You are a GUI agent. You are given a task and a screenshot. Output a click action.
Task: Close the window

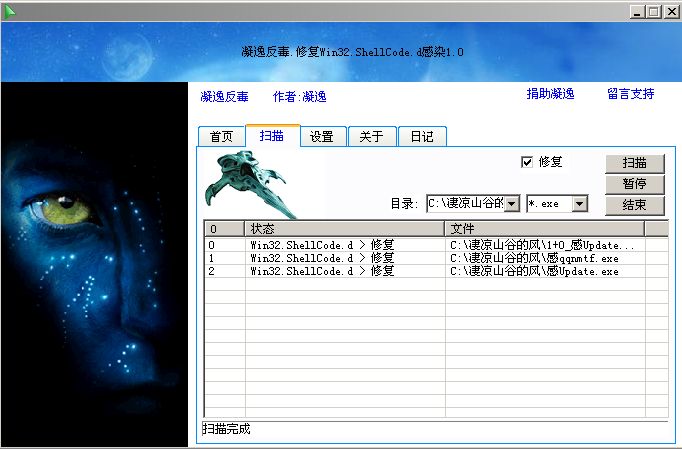point(671,12)
